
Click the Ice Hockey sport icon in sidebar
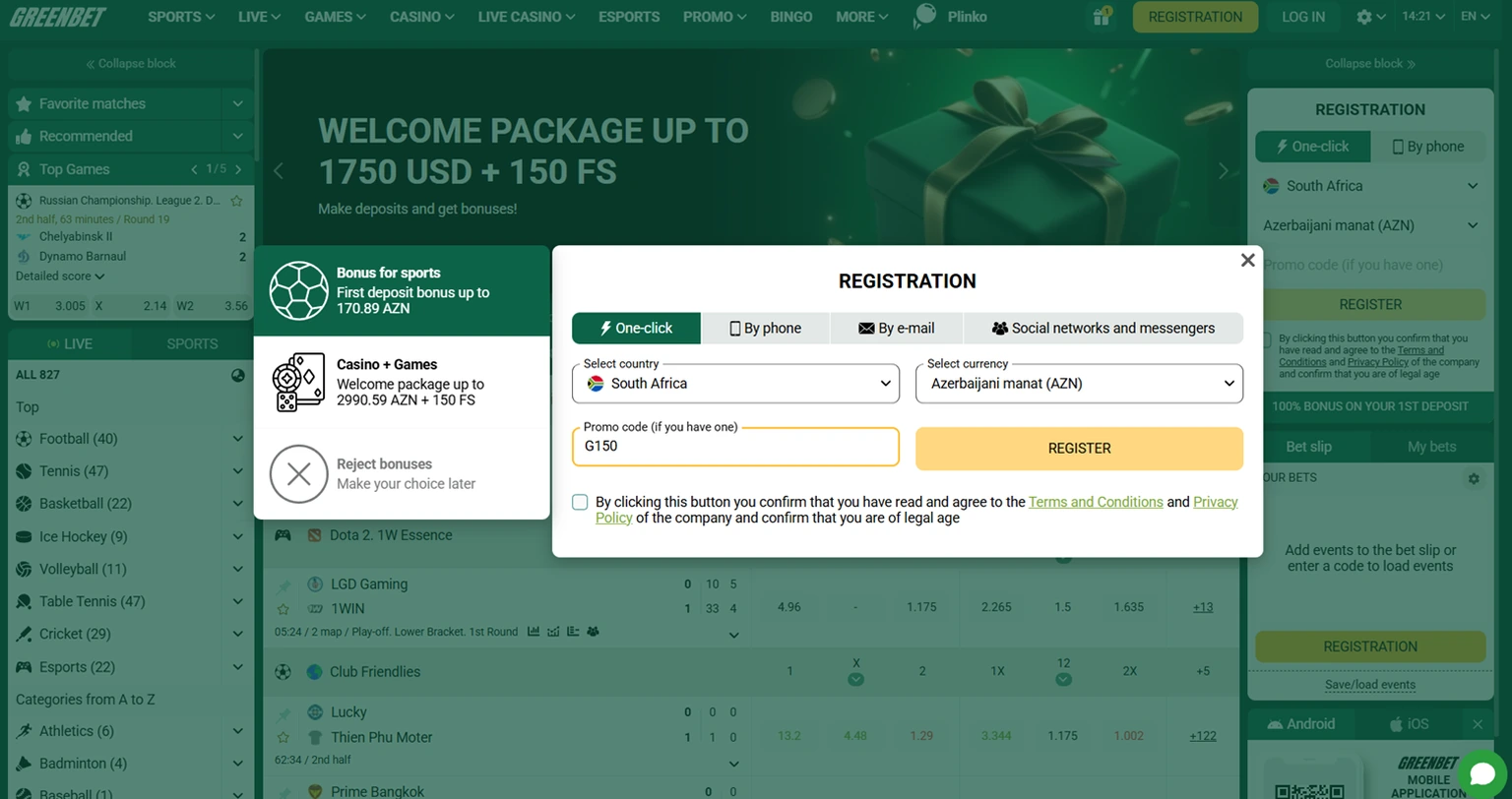tap(24, 536)
